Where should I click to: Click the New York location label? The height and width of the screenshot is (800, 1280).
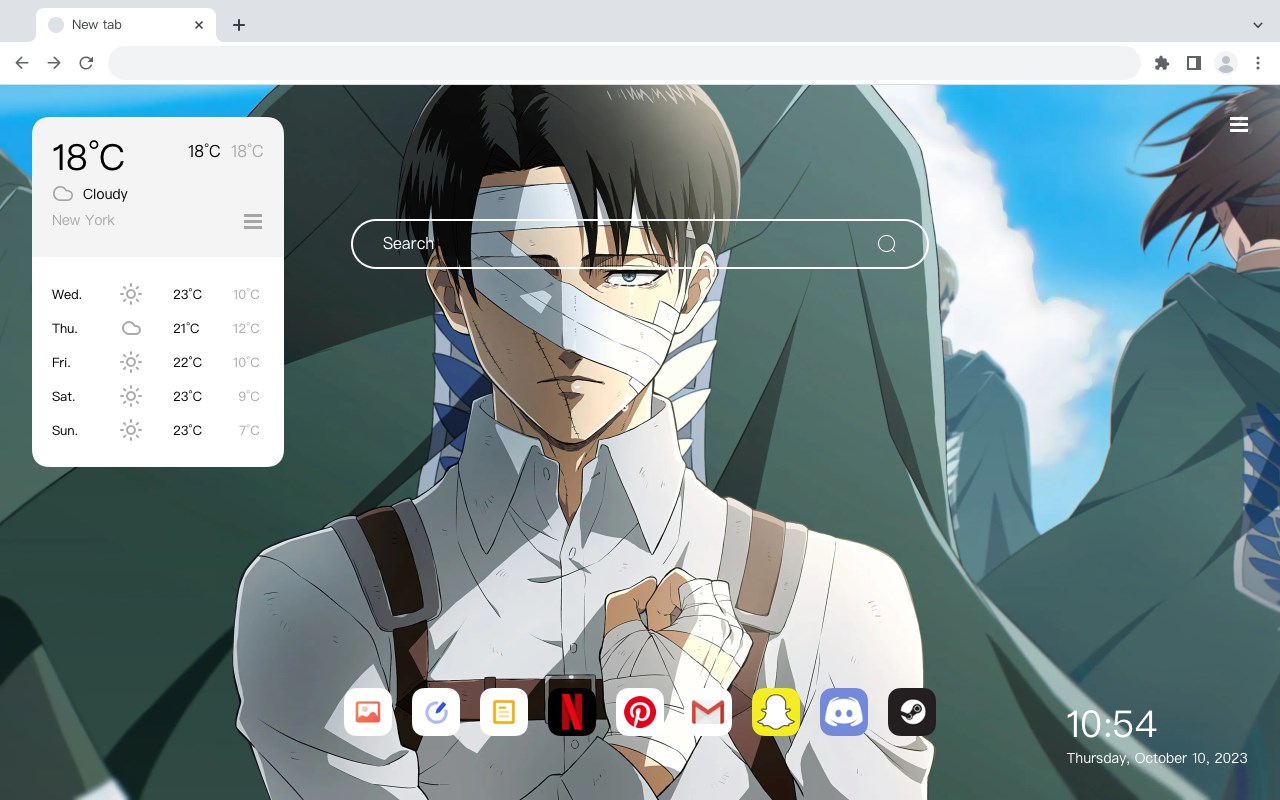pos(83,220)
